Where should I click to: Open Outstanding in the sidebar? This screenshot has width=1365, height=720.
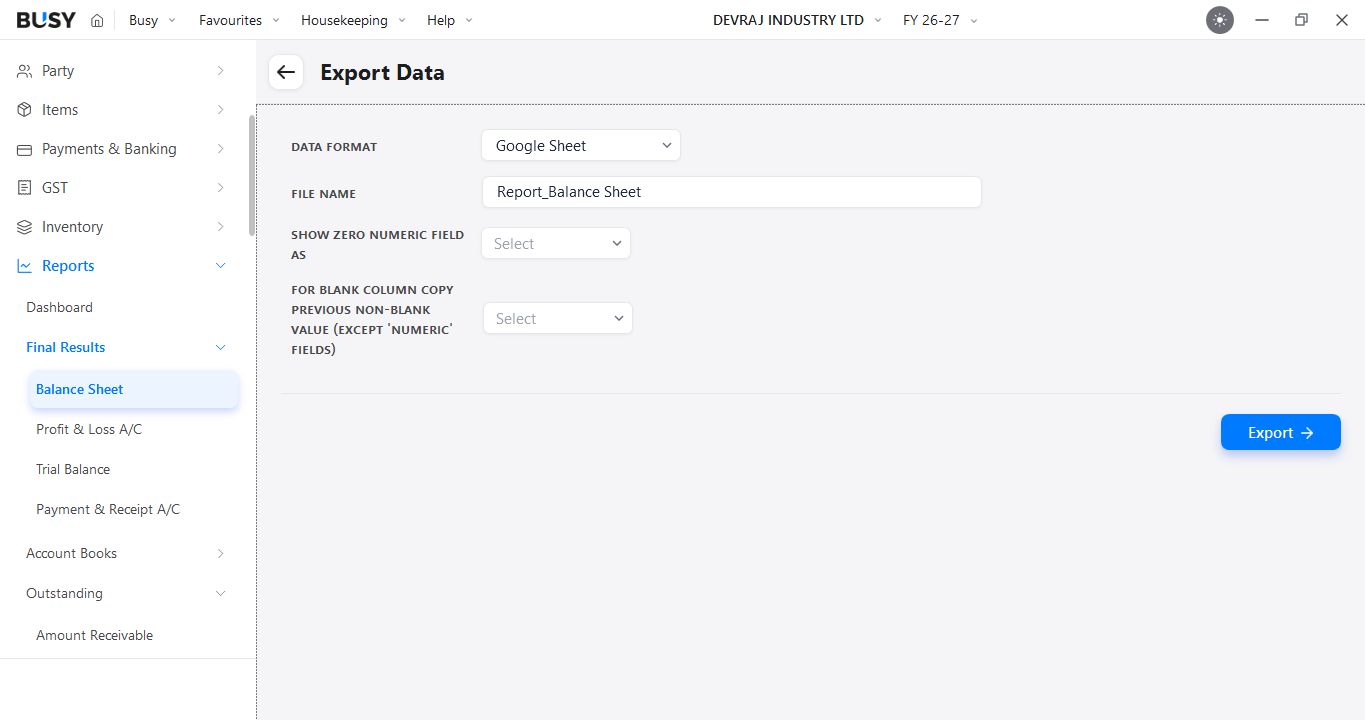point(64,594)
